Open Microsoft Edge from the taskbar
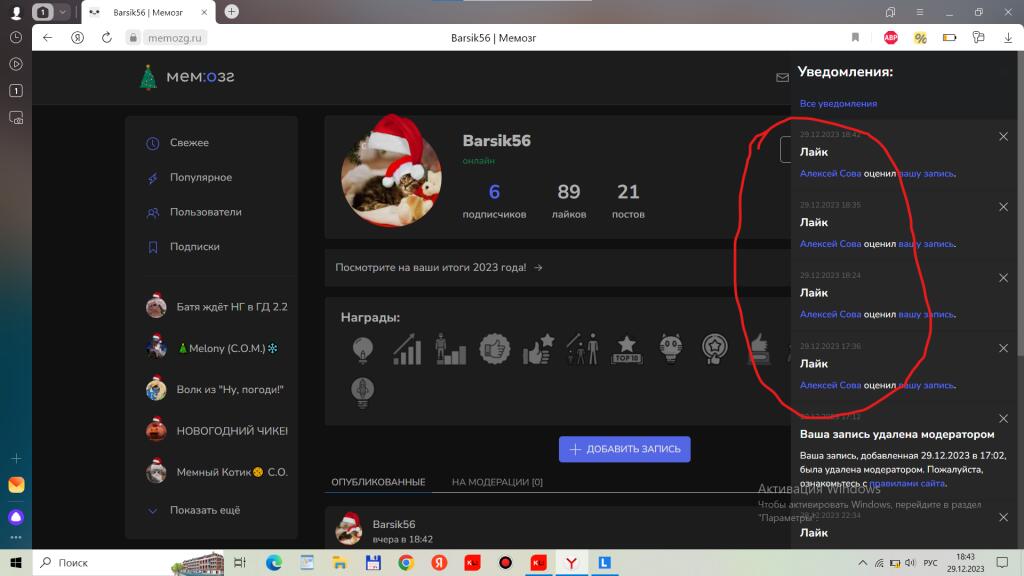This screenshot has width=1024, height=576. point(274,562)
